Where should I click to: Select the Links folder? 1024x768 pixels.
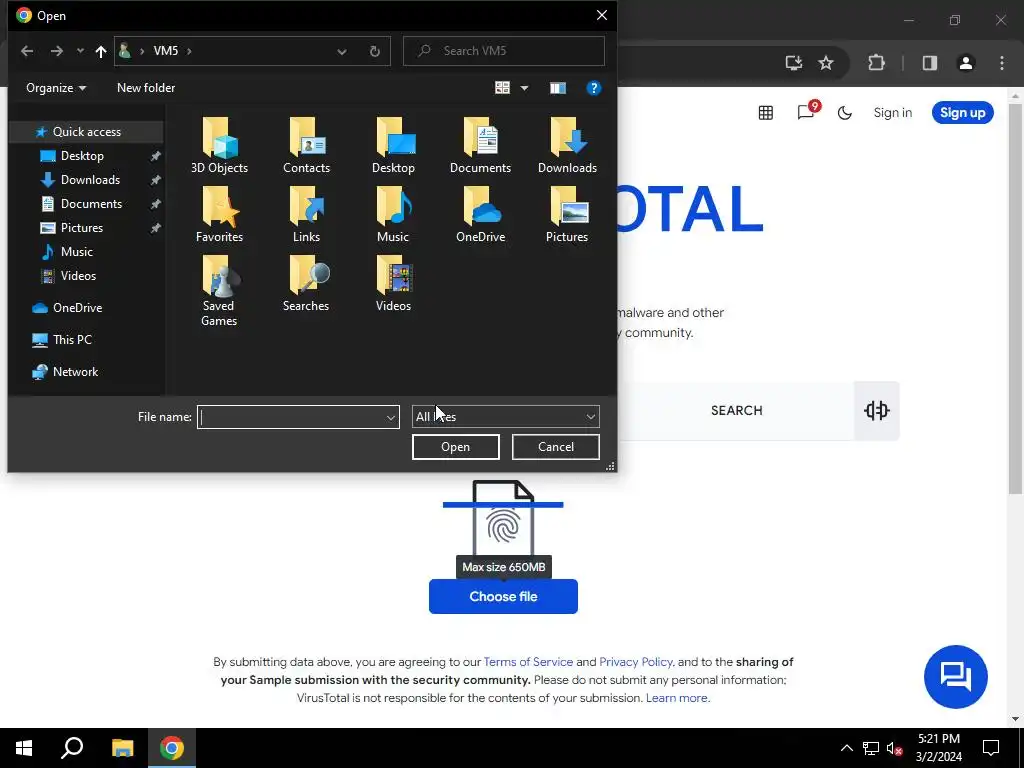click(x=306, y=214)
